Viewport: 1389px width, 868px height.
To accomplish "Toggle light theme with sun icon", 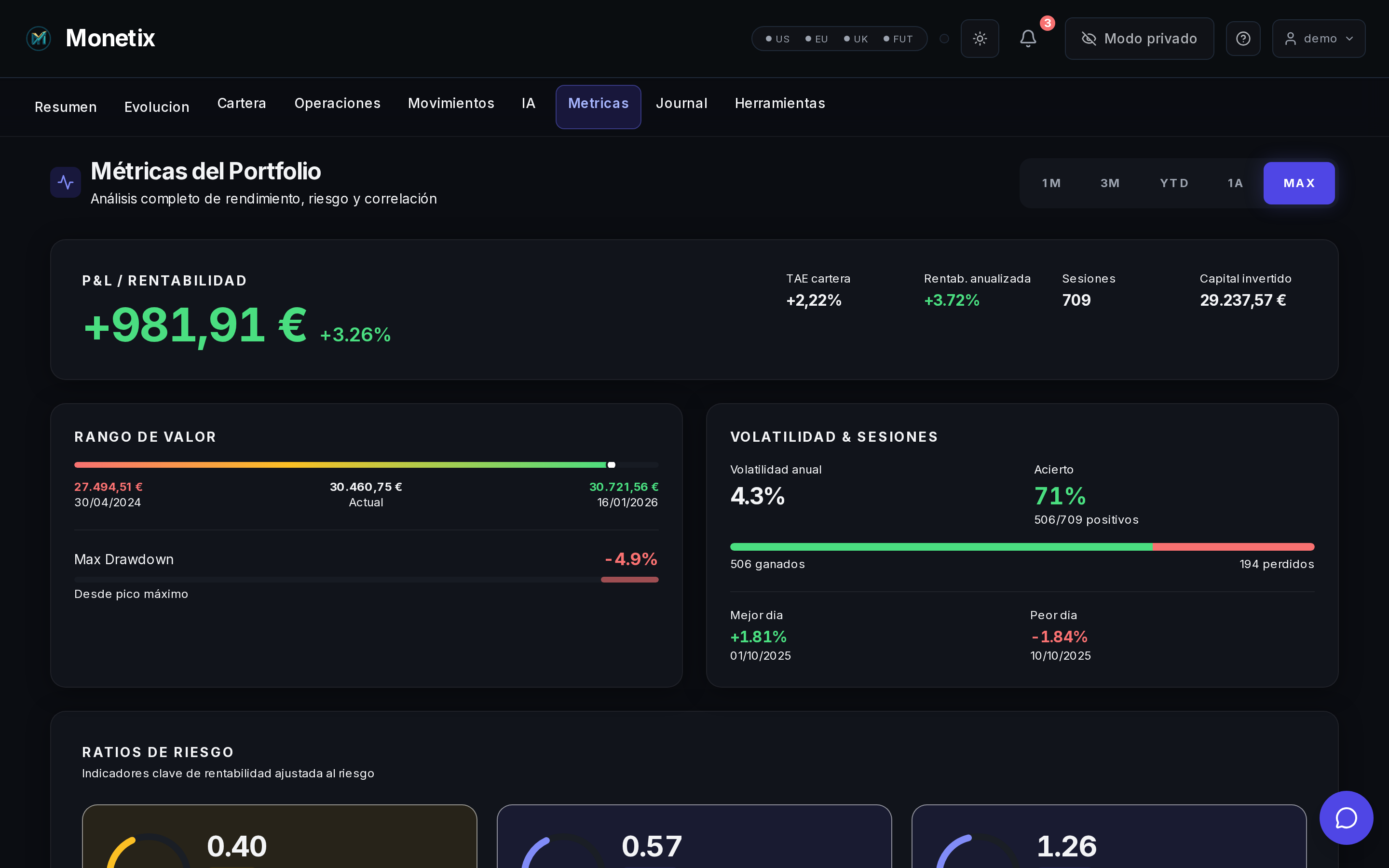I will pos(980,39).
